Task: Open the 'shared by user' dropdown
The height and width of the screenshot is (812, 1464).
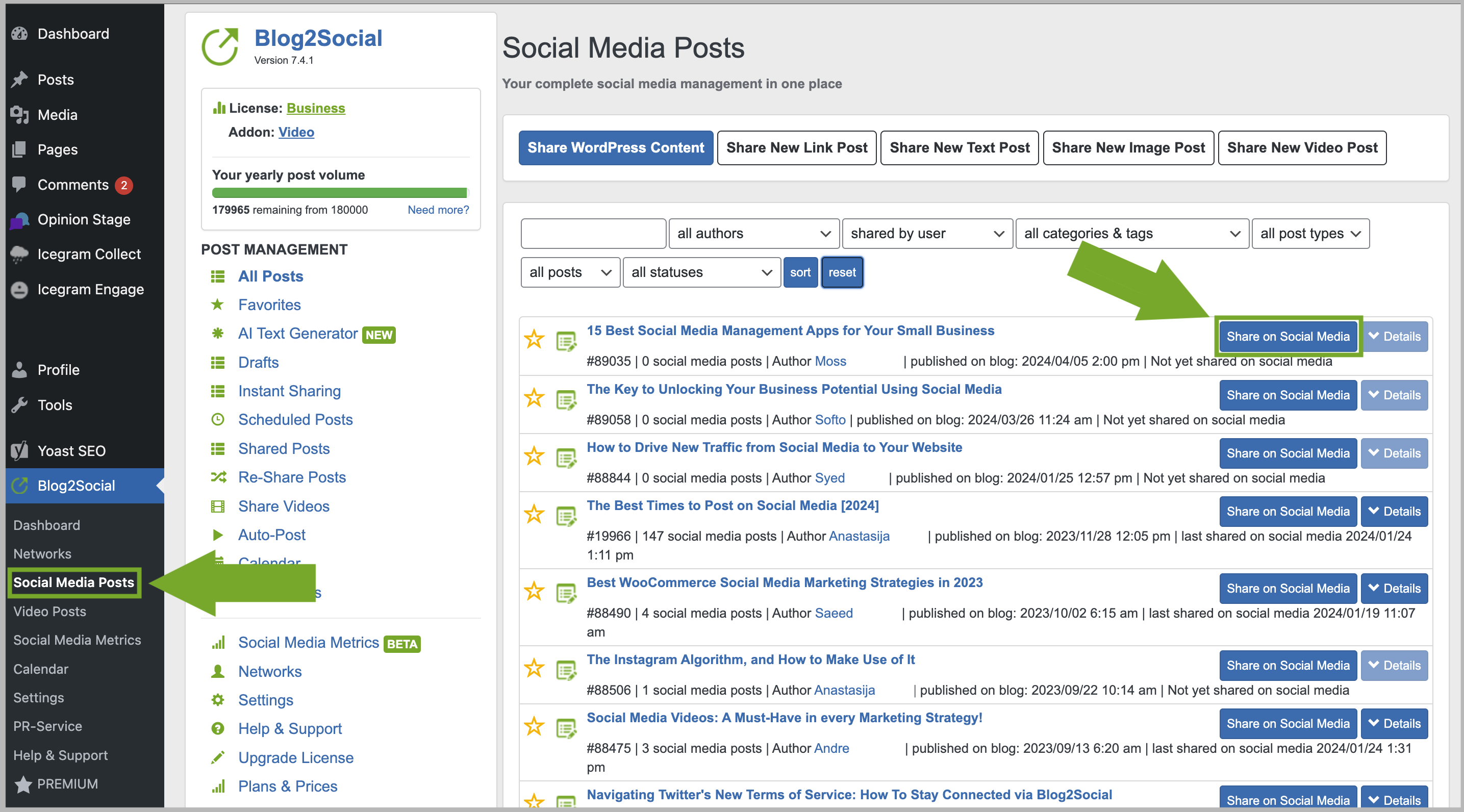Action: (x=927, y=234)
